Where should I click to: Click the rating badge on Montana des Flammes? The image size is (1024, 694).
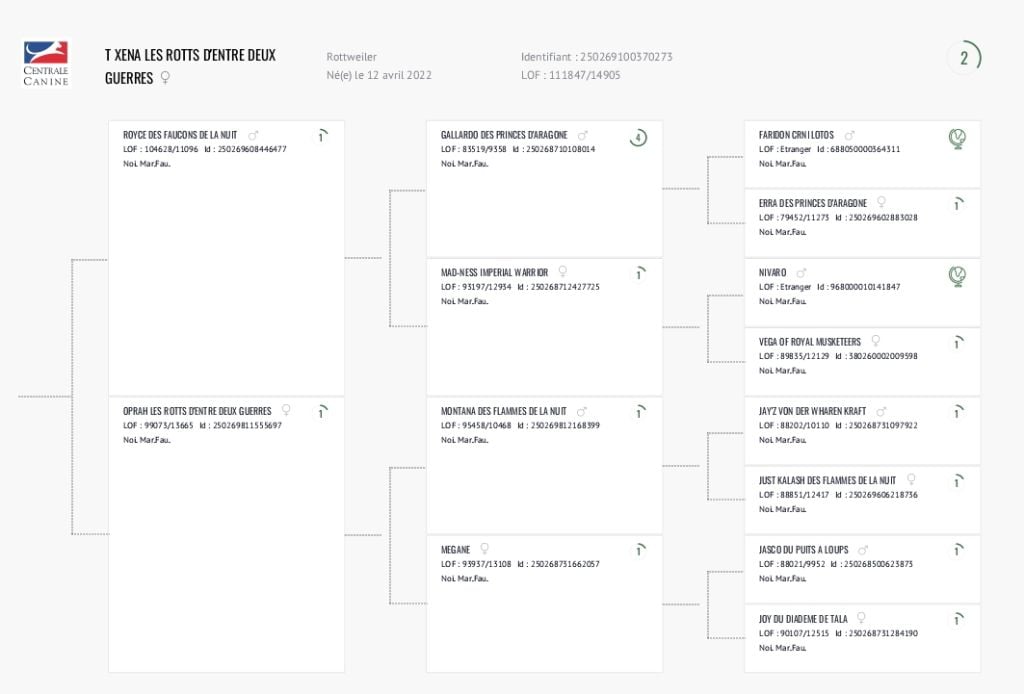pyautogui.click(x=638, y=412)
